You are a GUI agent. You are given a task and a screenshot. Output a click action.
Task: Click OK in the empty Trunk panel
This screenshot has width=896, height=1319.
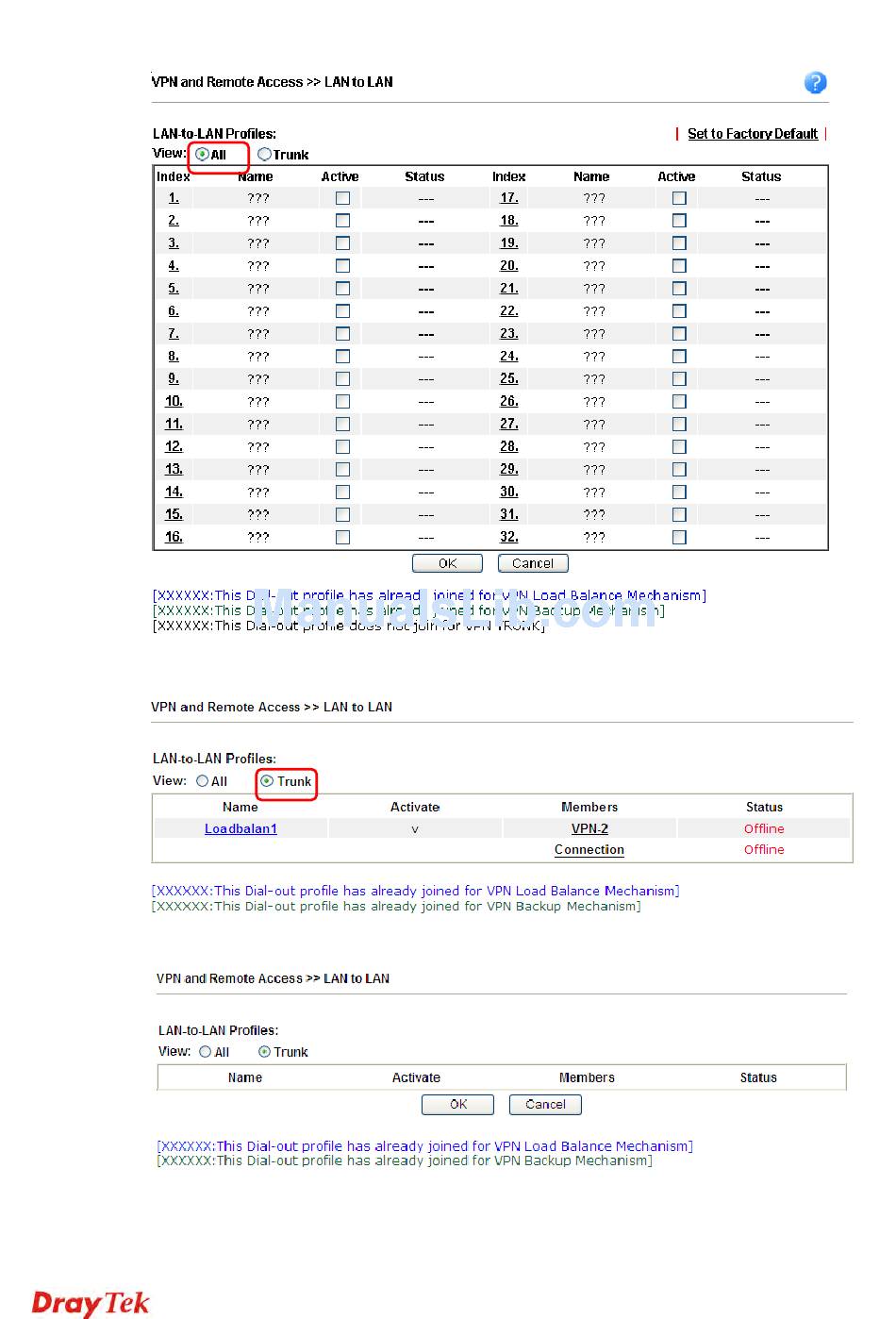click(x=457, y=1105)
